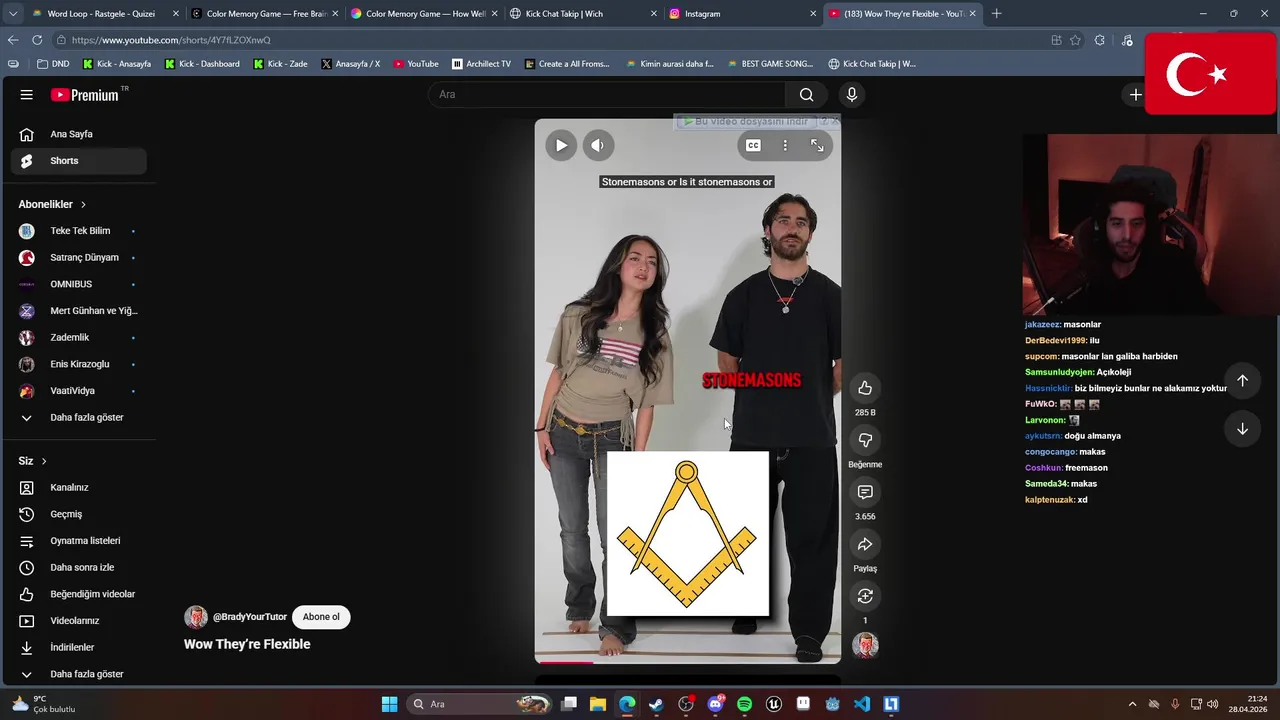Viewport: 1280px width, 720px height.
Task: Like the Short with thumbs up
Action: pos(865,388)
